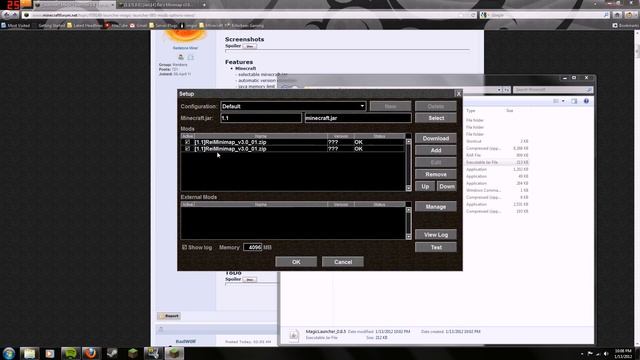Image resolution: width=640 pixels, height=360 pixels.
Task: Click taskbar volume speaker icon
Action: click(x=606, y=353)
